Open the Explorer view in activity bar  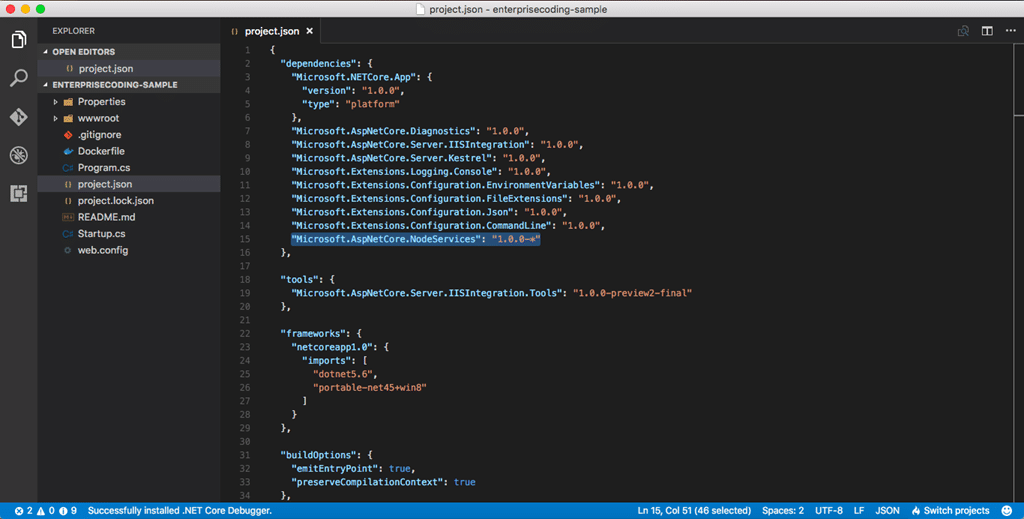[x=18, y=40]
